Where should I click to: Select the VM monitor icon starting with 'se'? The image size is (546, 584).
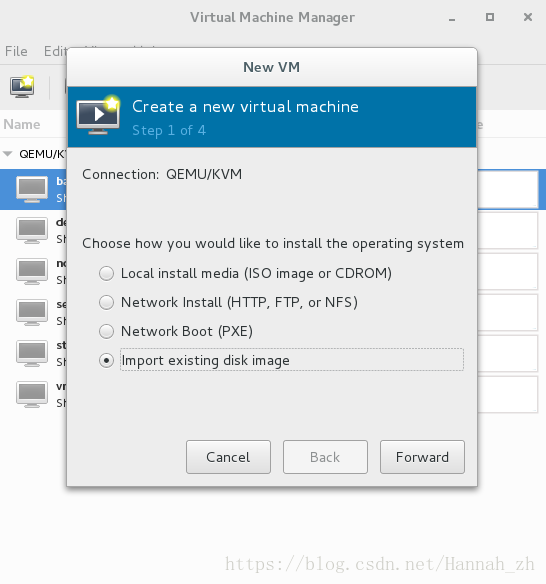click(32, 312)
